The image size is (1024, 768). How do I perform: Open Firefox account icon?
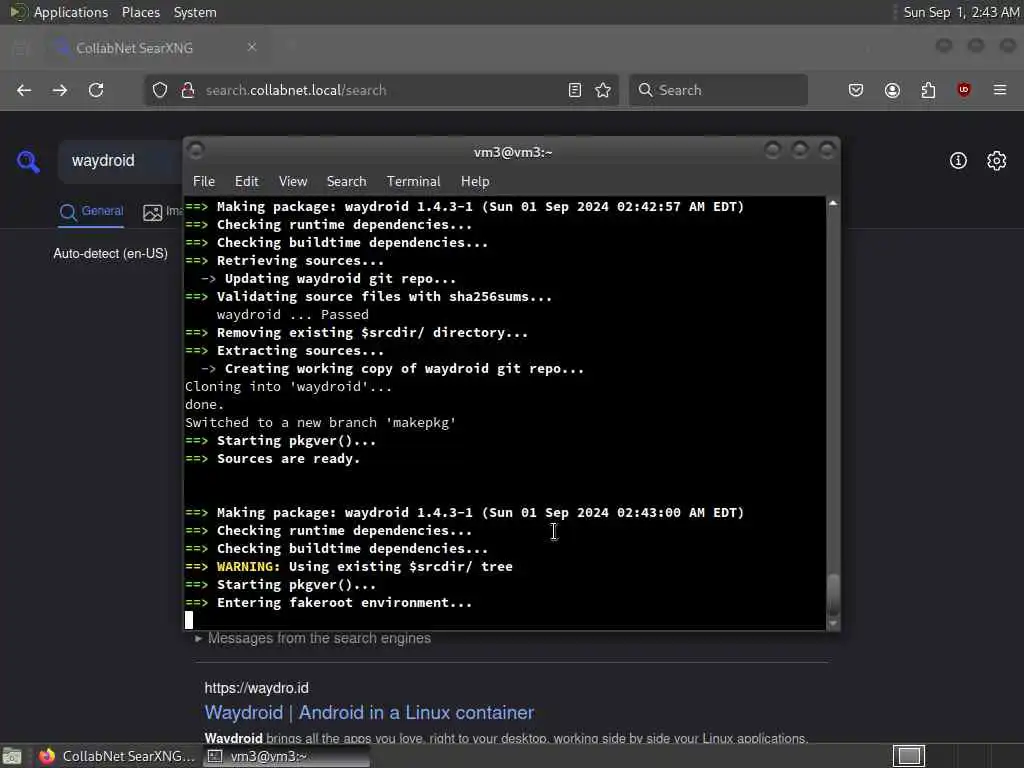tap(892, 90)
